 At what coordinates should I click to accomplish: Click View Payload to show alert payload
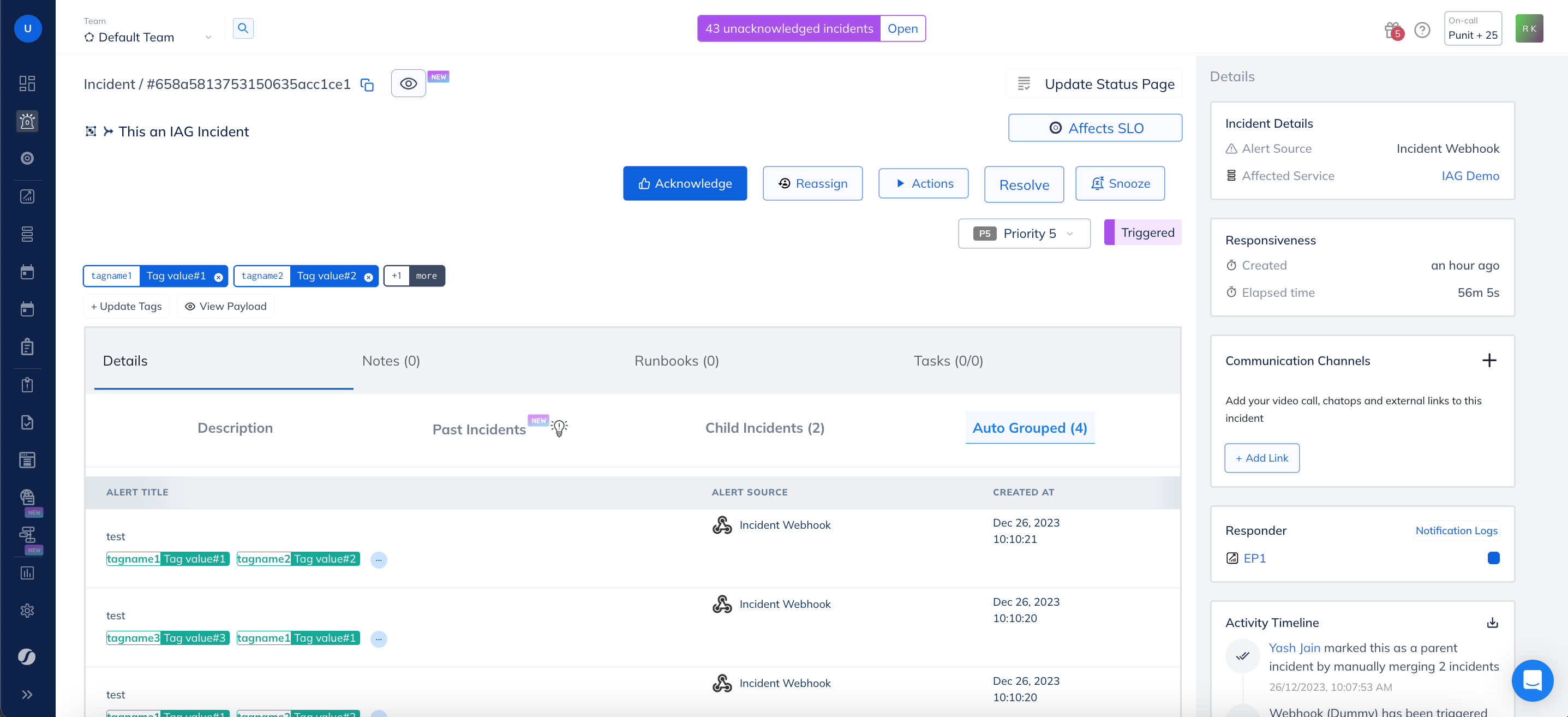coord(225,306)
